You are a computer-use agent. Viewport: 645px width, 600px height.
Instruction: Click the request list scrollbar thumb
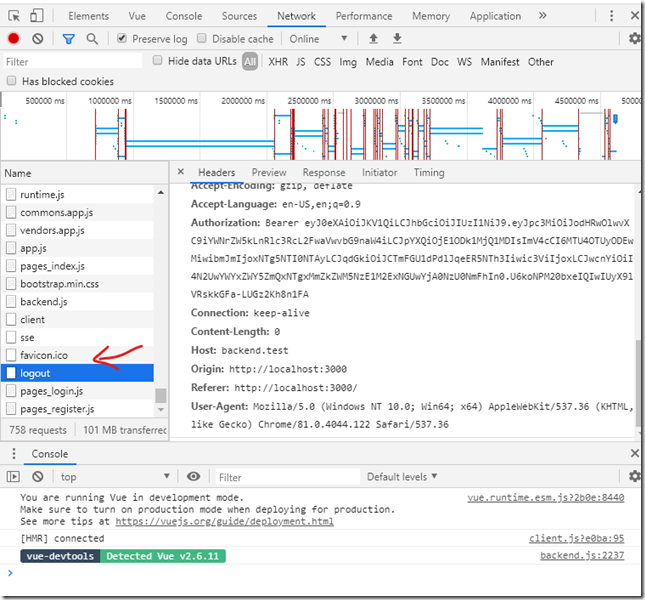point(161,395)
